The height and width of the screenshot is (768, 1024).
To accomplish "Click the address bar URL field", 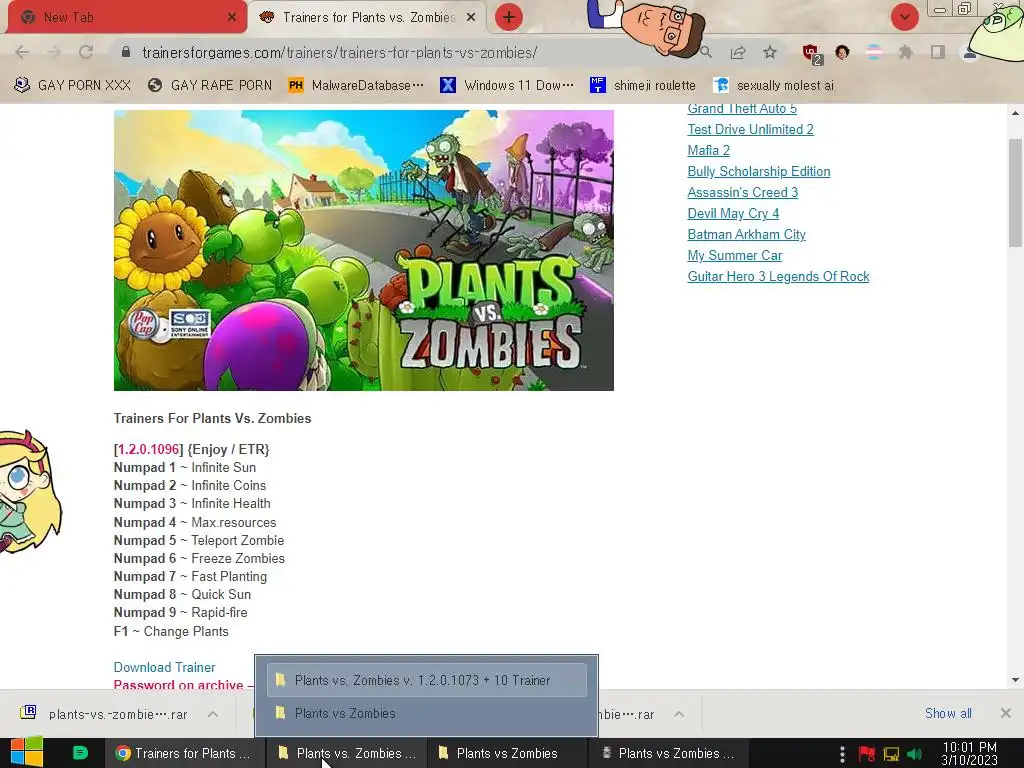I will pos(340,52).
